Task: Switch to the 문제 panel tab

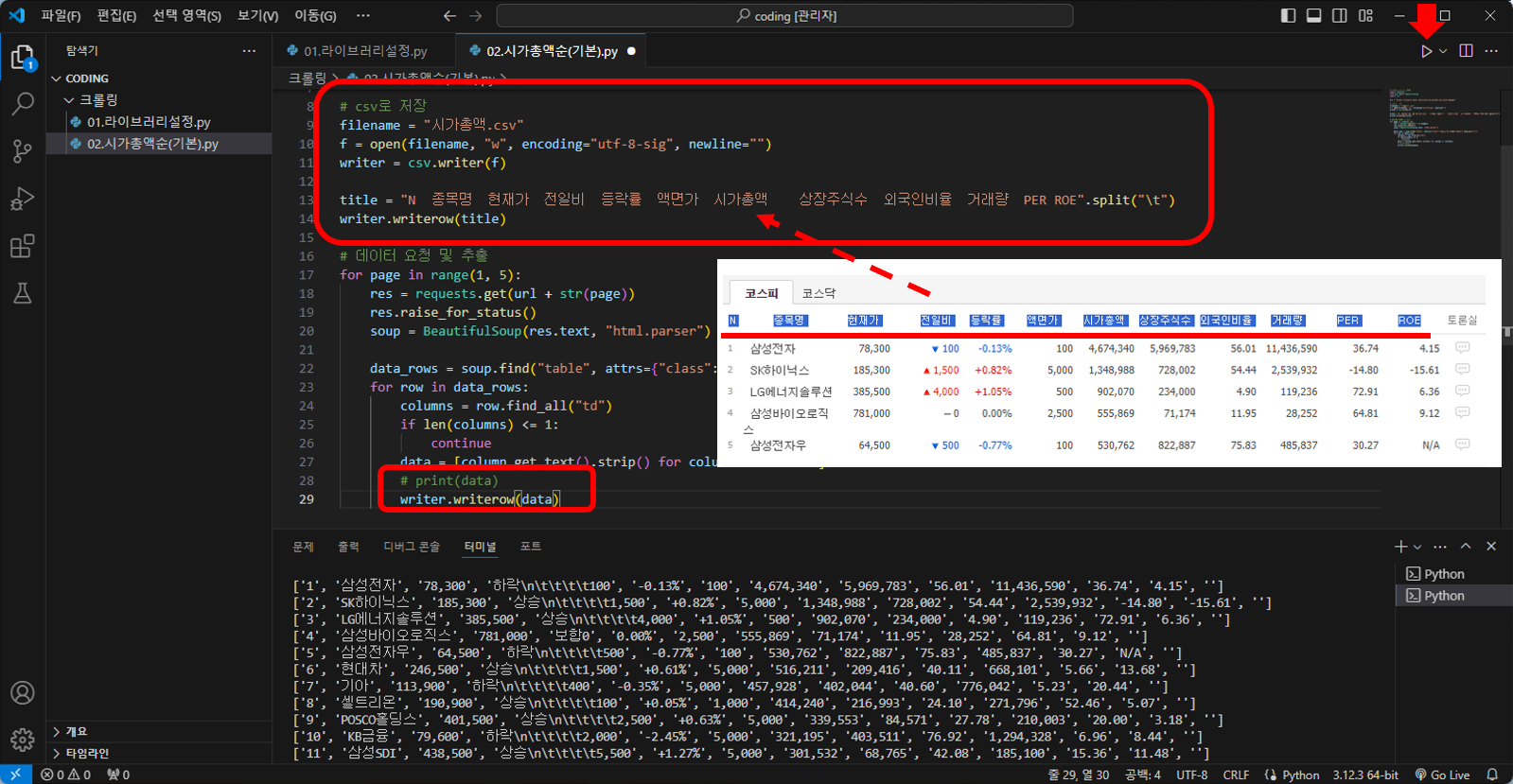Action: click(x=303, y=547)
